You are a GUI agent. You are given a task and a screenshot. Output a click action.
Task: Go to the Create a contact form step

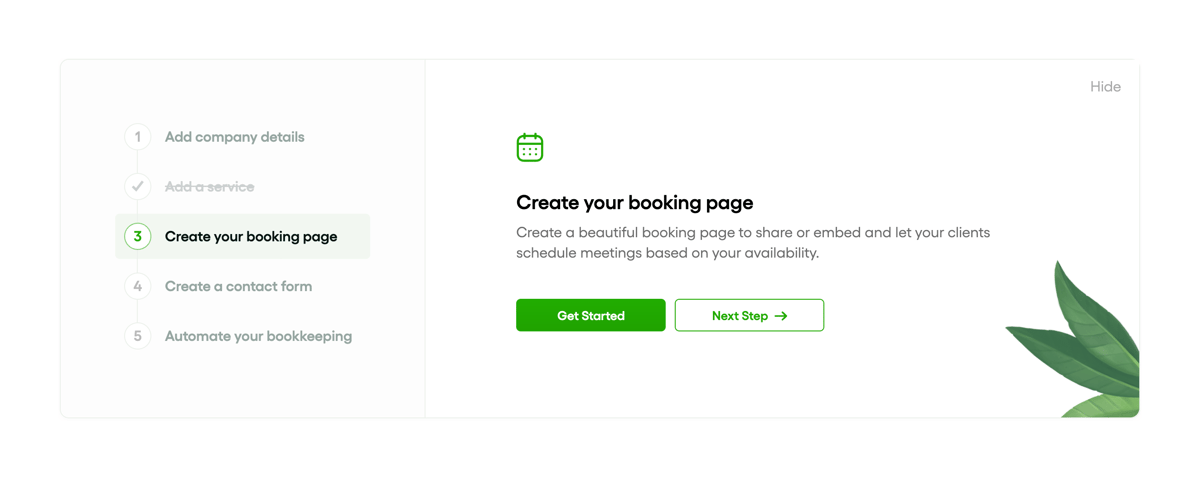[238, 287]
